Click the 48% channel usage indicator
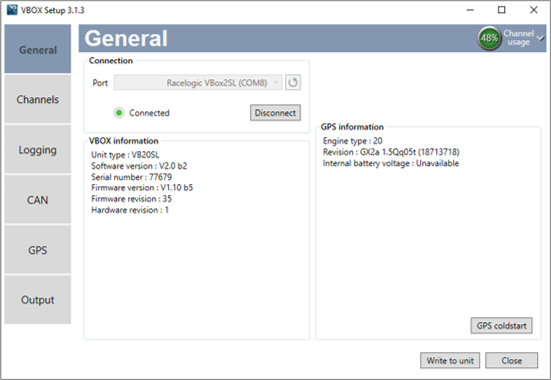Screen dimensions: 551x380 pyautogui.click(x=489, y=38)
